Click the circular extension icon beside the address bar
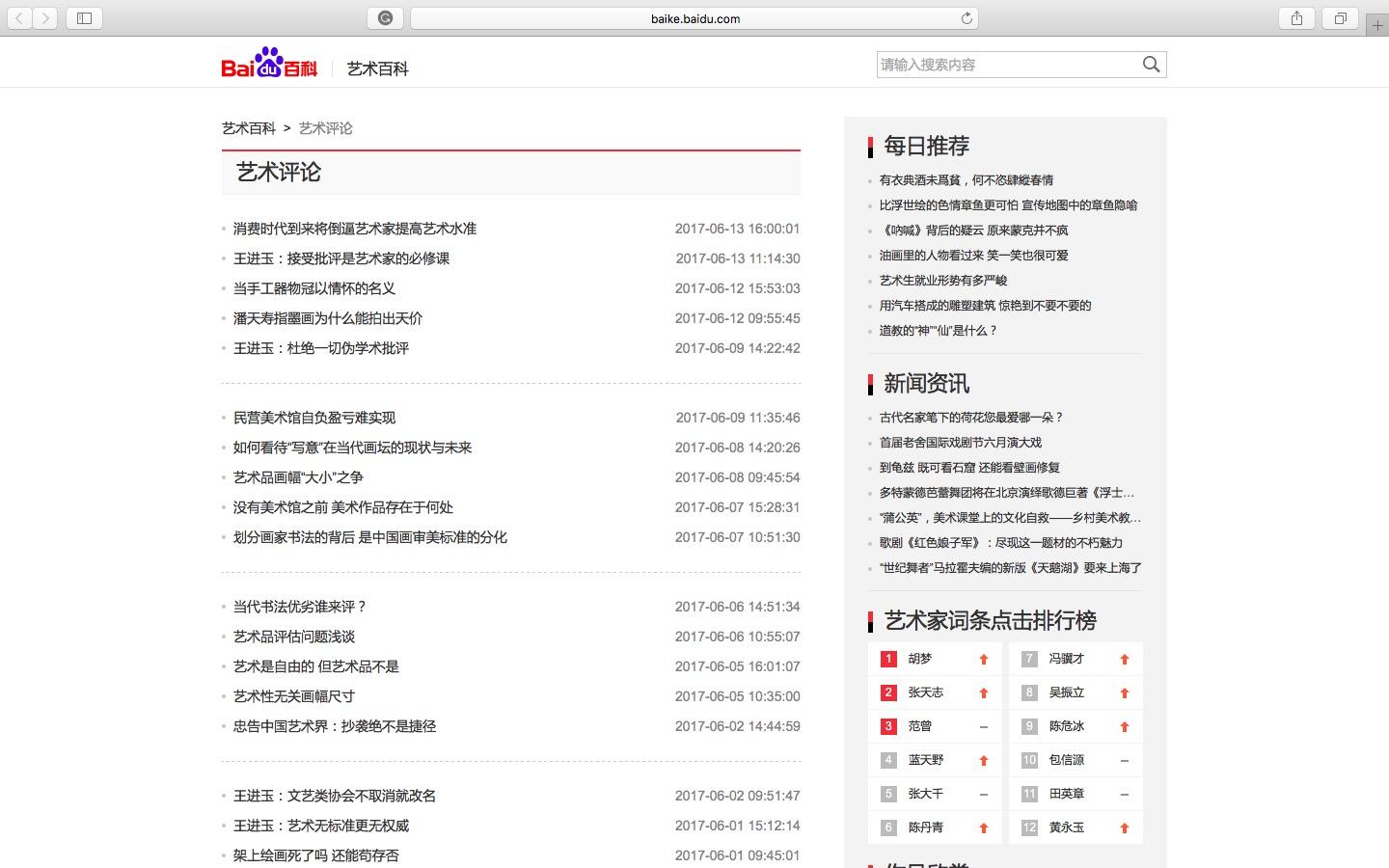 click(x=385, y=18)
